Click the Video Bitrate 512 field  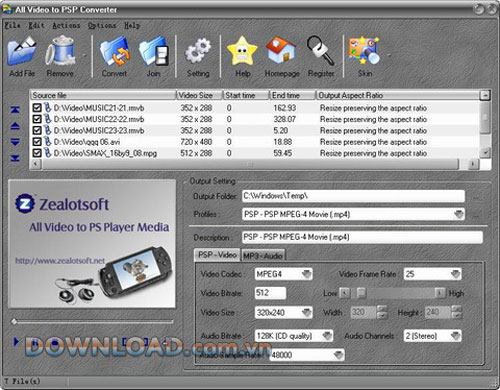270,293
